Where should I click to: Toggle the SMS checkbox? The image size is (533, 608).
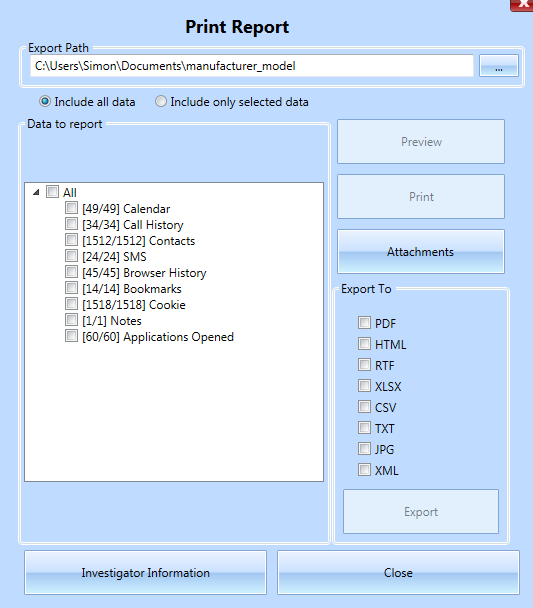(x=71, y=256)
